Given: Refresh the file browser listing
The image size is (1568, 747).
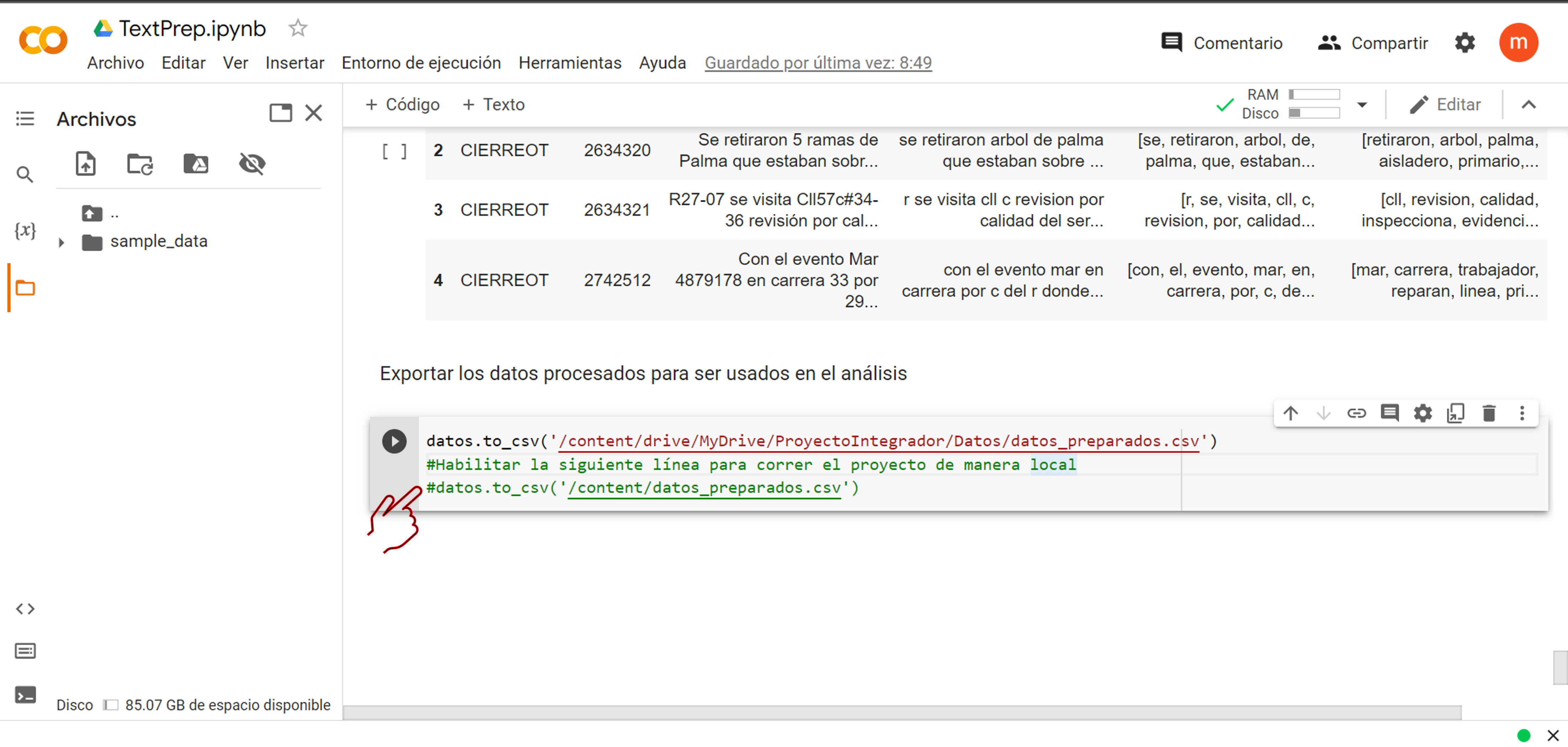Looking at the screenshot, I should click(139, 164).
